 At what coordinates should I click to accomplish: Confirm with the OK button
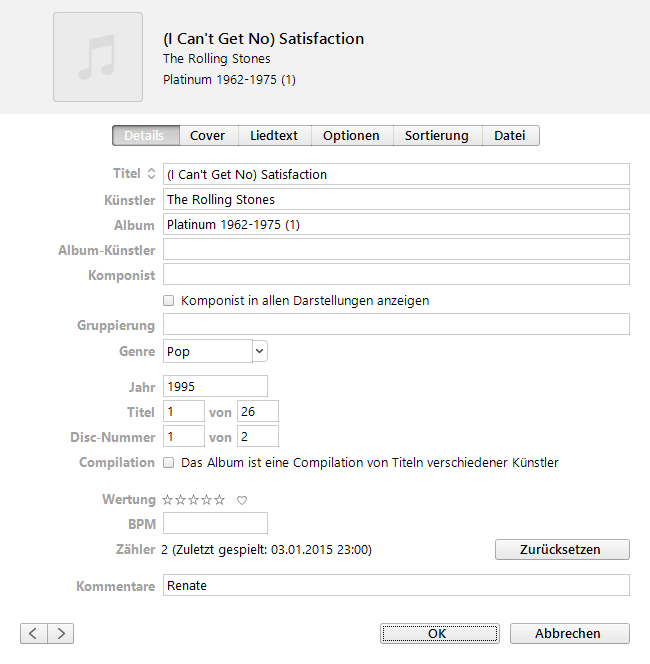[x=440, y=634]
